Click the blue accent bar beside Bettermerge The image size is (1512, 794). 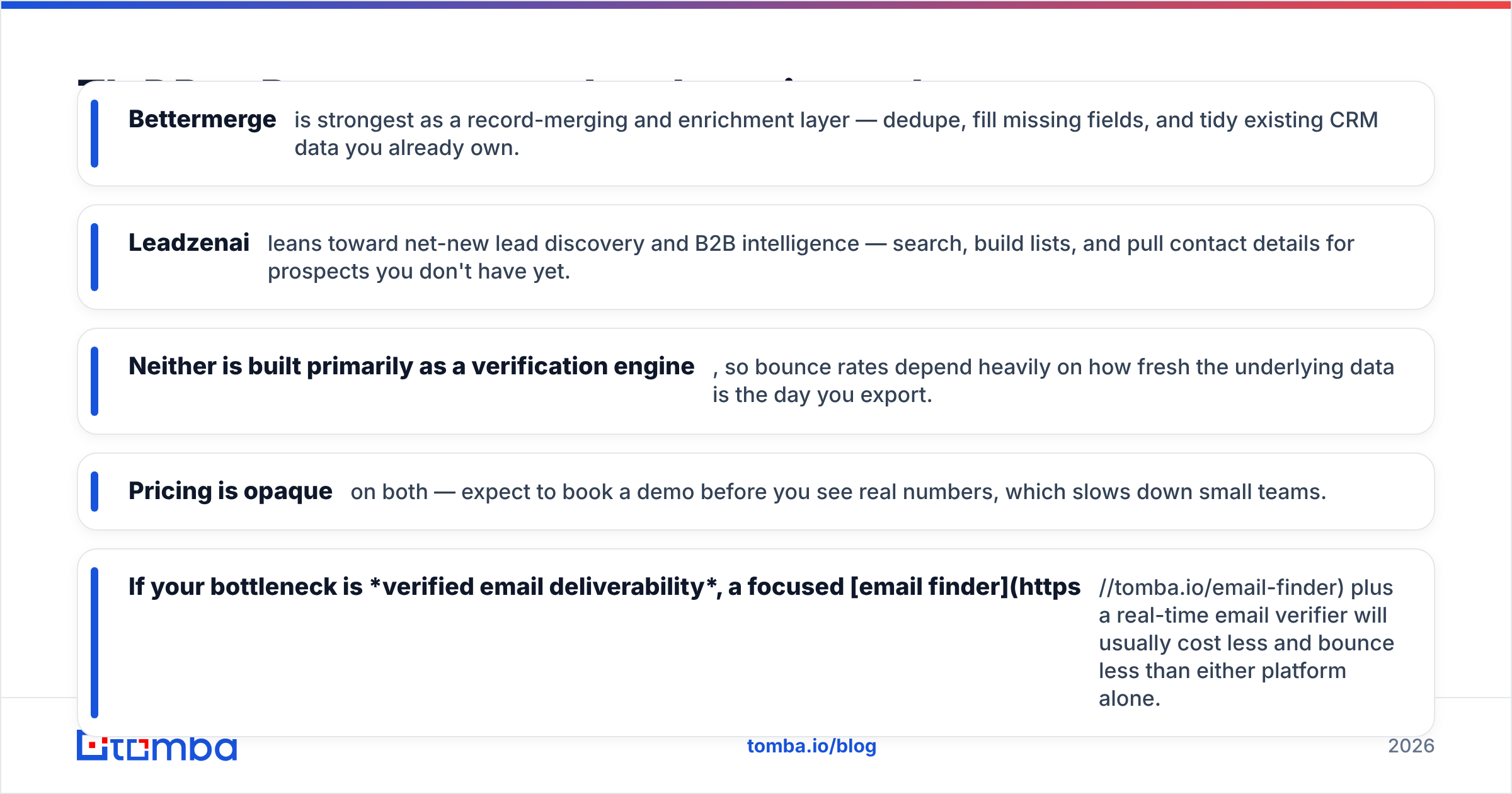[x=94, y=134]
